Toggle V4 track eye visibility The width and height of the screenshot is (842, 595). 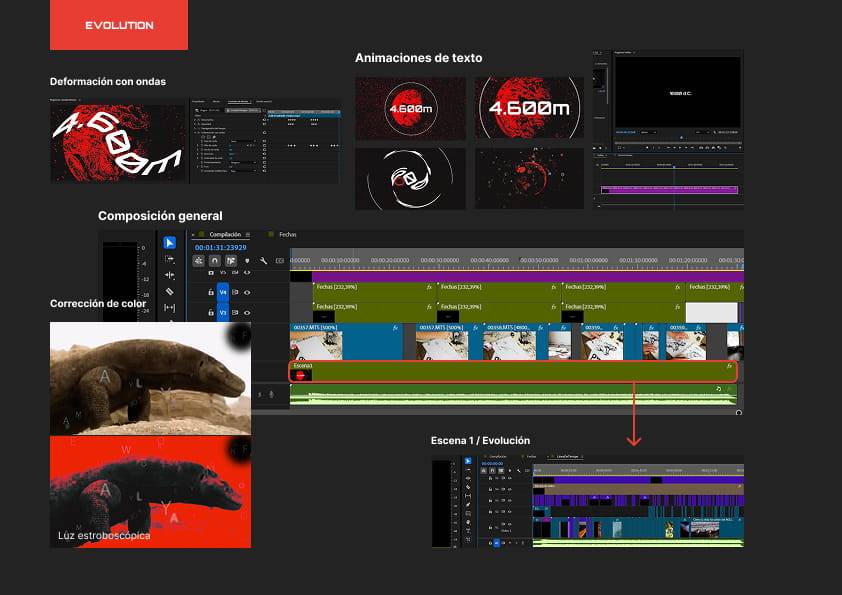pos(247,292)
